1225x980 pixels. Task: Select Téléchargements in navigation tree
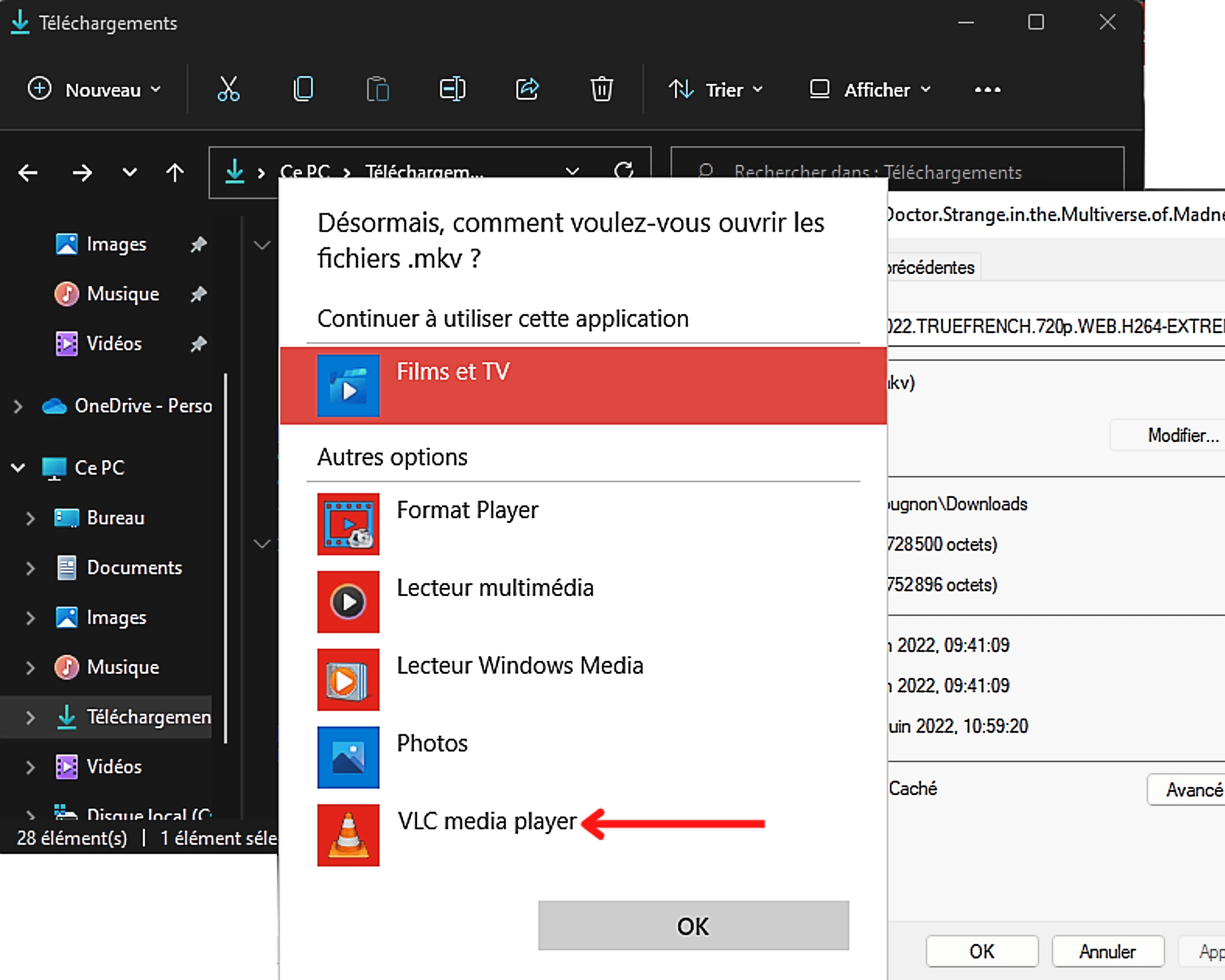point(134,717)
